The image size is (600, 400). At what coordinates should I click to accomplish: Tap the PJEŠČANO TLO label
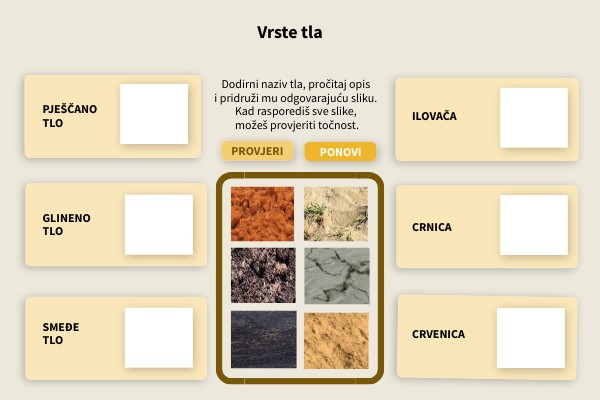tap(70, 116)
